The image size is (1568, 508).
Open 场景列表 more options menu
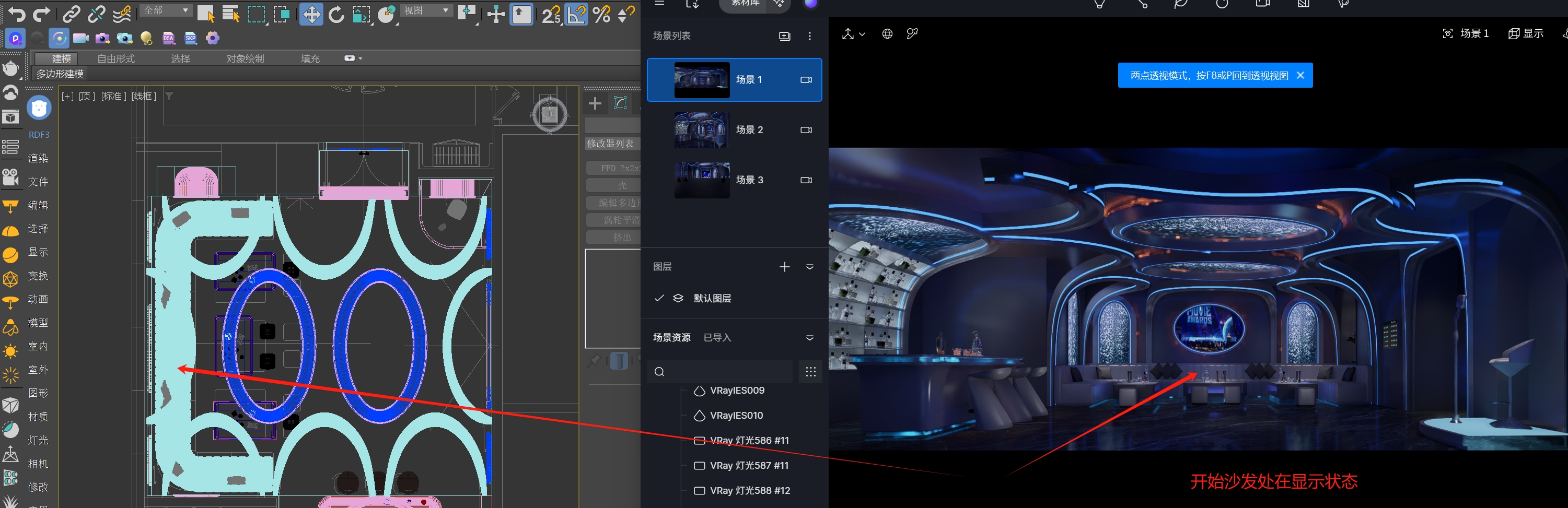pos(809,36)
